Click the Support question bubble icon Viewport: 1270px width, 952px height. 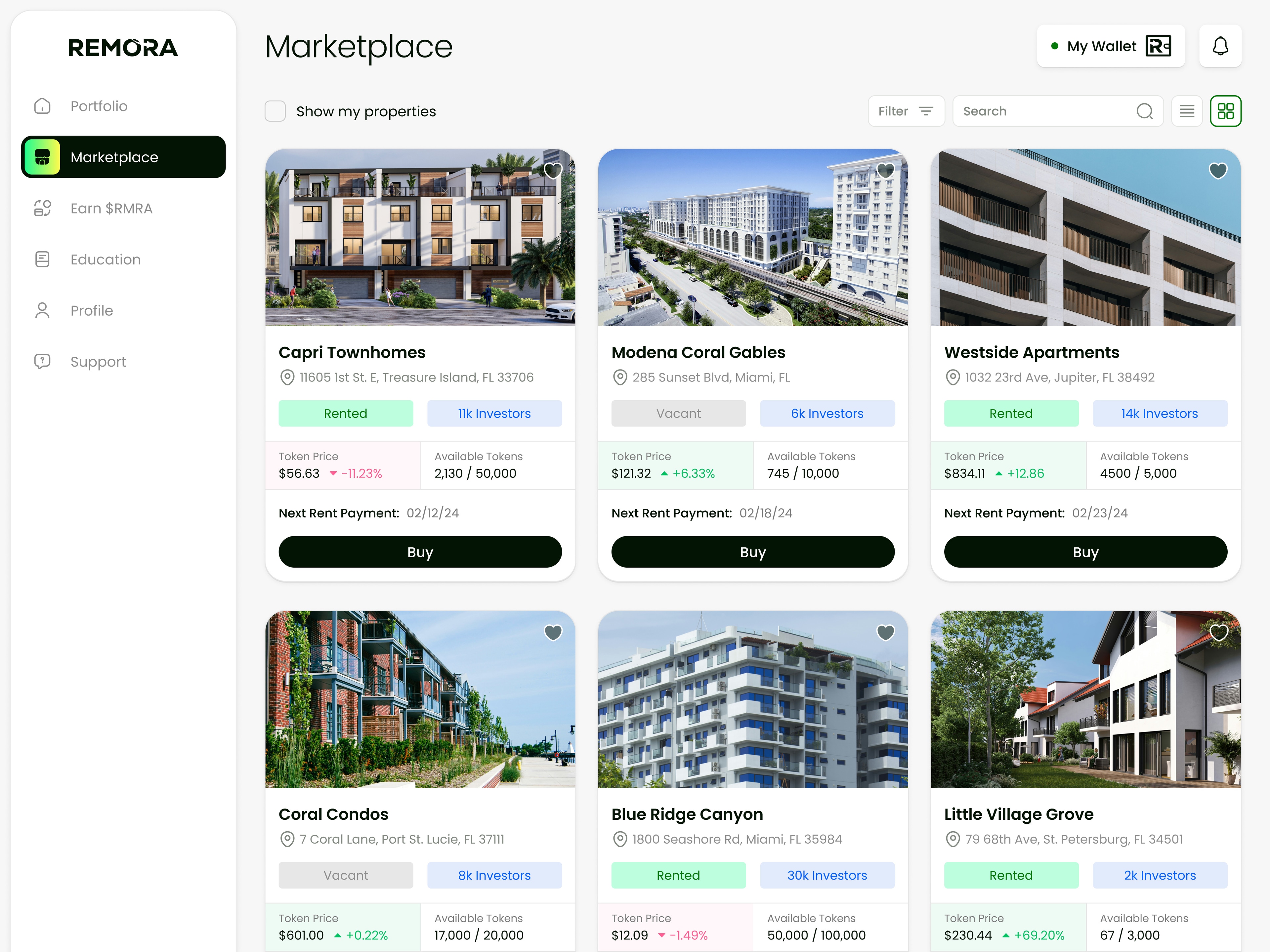click(42, 362)
